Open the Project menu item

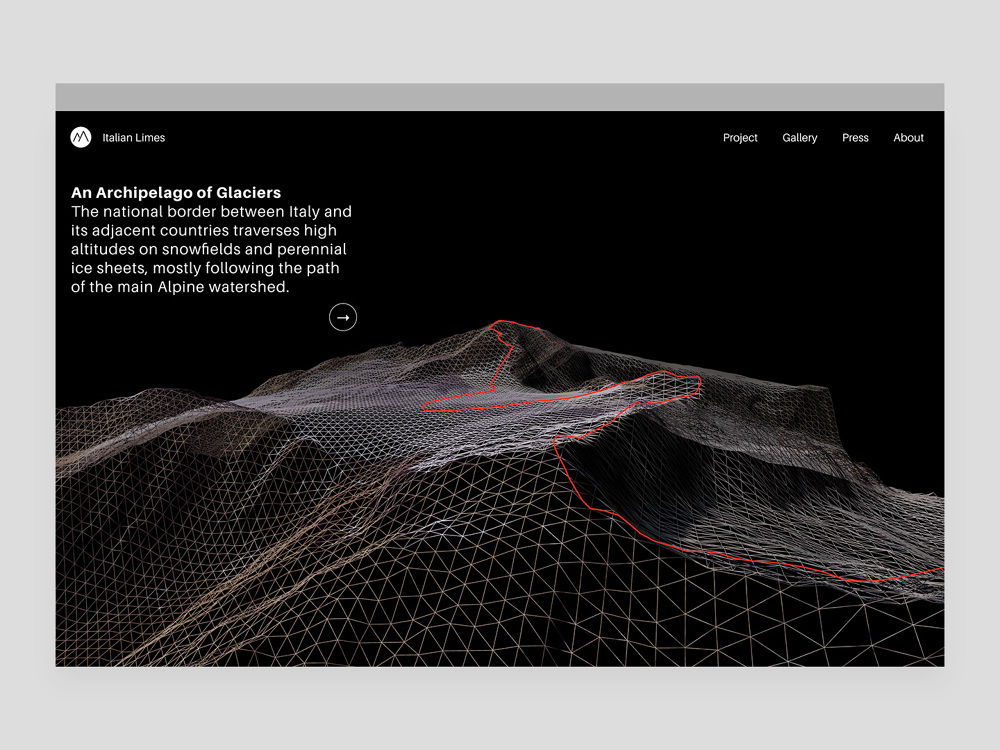point(740,138)
